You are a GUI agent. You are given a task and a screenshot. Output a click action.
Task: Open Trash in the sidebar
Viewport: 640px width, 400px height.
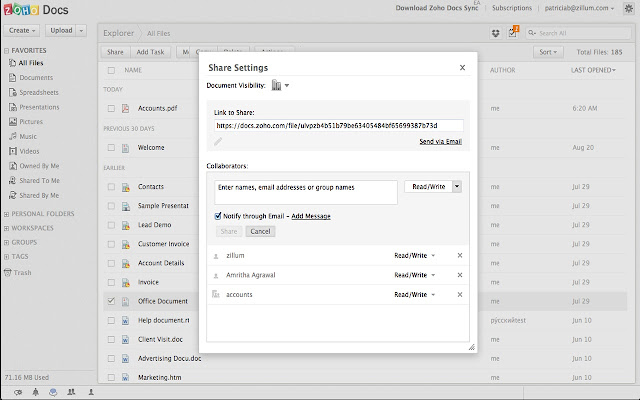(x=18, y=273)
